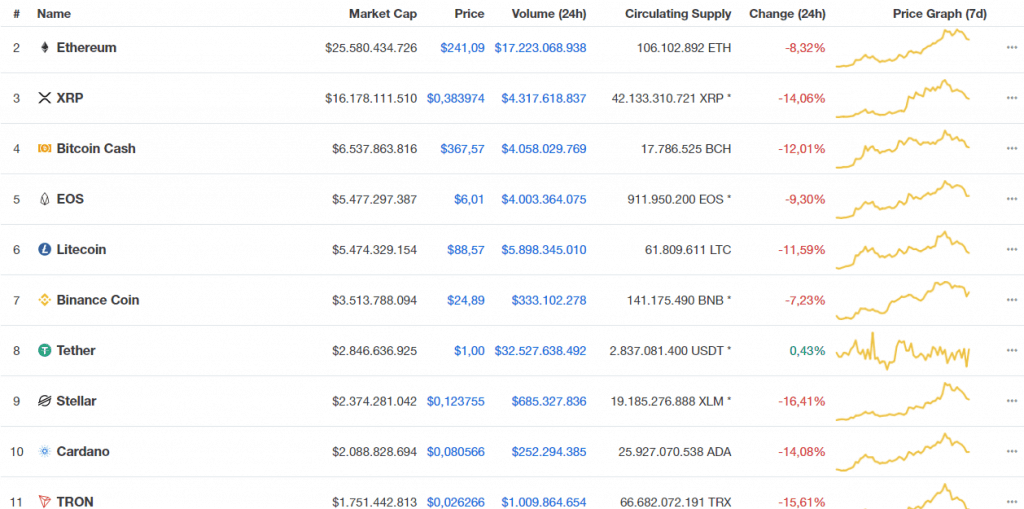Viewport: 1024px width, 509px height.
Task: Click the Bitcoin Cash logo icon
Action: (x=44, y=148)
